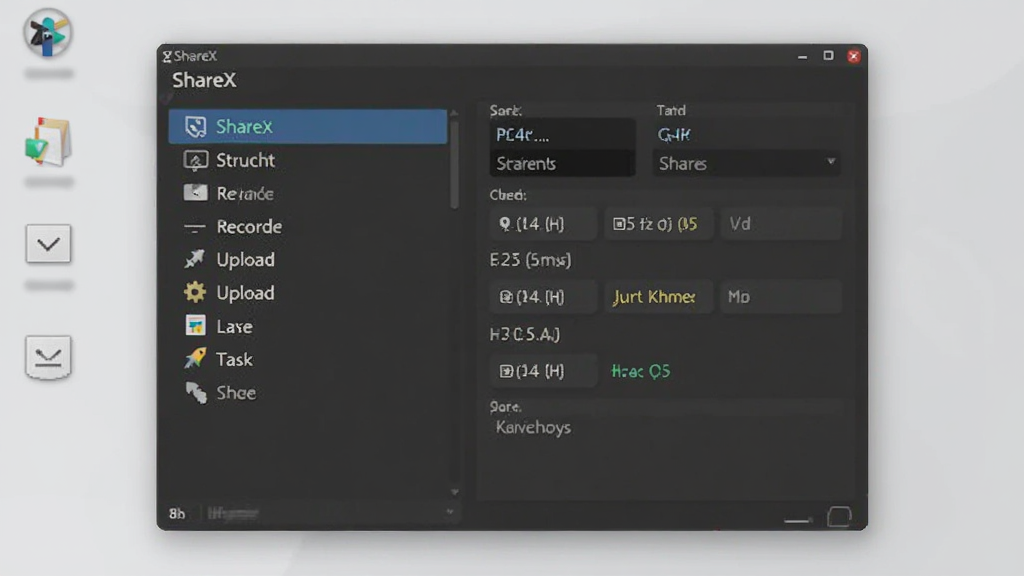This screenshot has height=576, width=1024.
Task: Click the Karvehoys text
Action: [533, 427]
